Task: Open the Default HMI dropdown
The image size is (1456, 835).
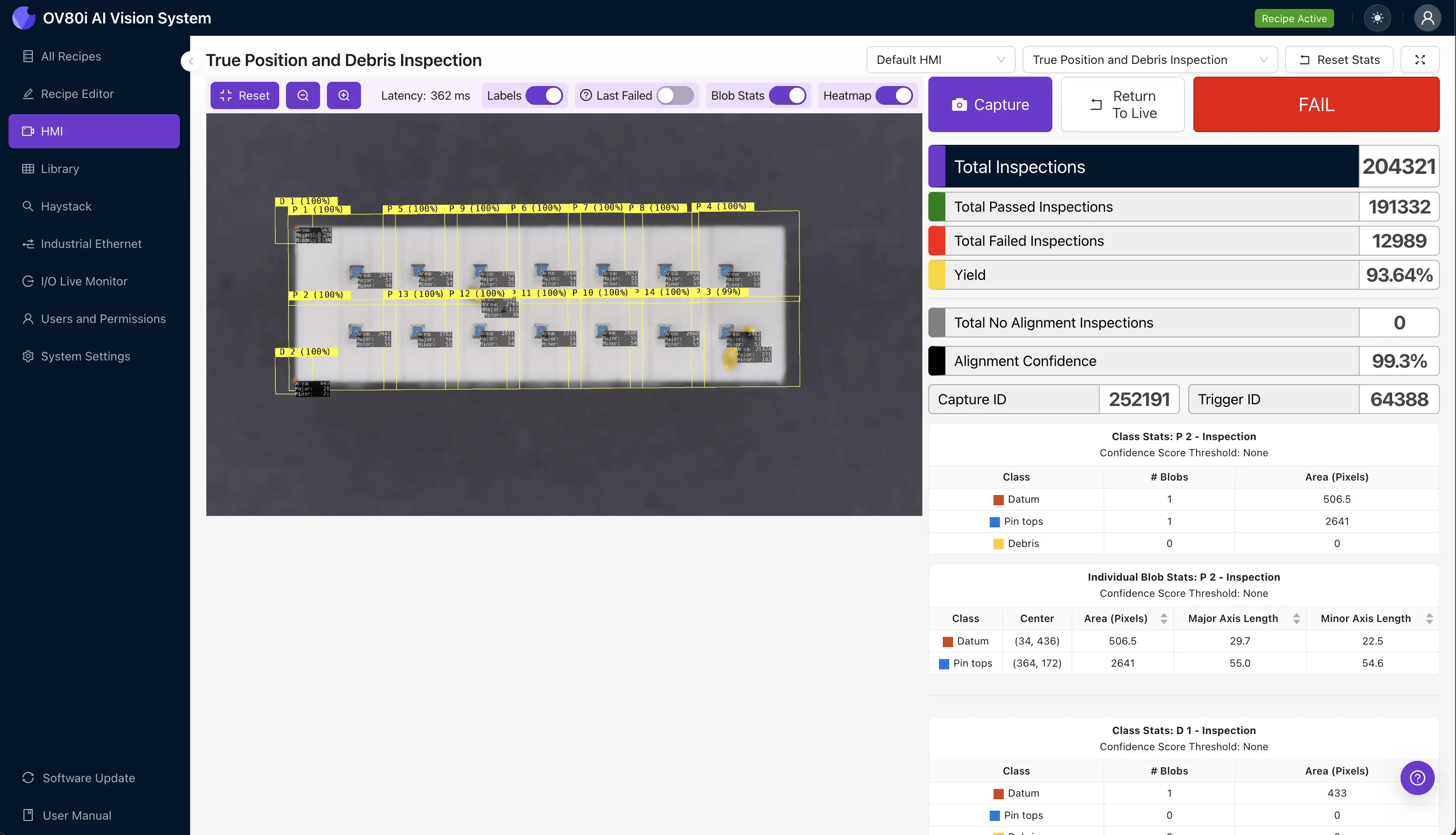Action: (940, 59)
